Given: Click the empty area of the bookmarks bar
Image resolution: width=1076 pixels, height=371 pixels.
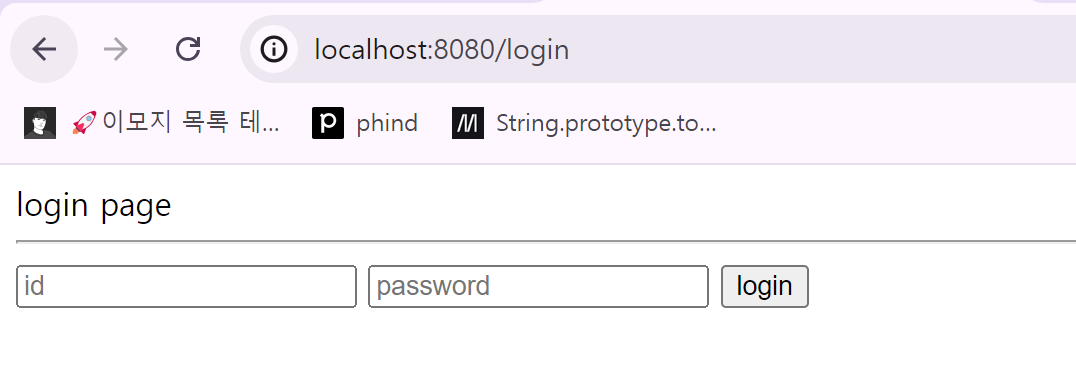Looking at the screenshot, I should pos(892,123).
